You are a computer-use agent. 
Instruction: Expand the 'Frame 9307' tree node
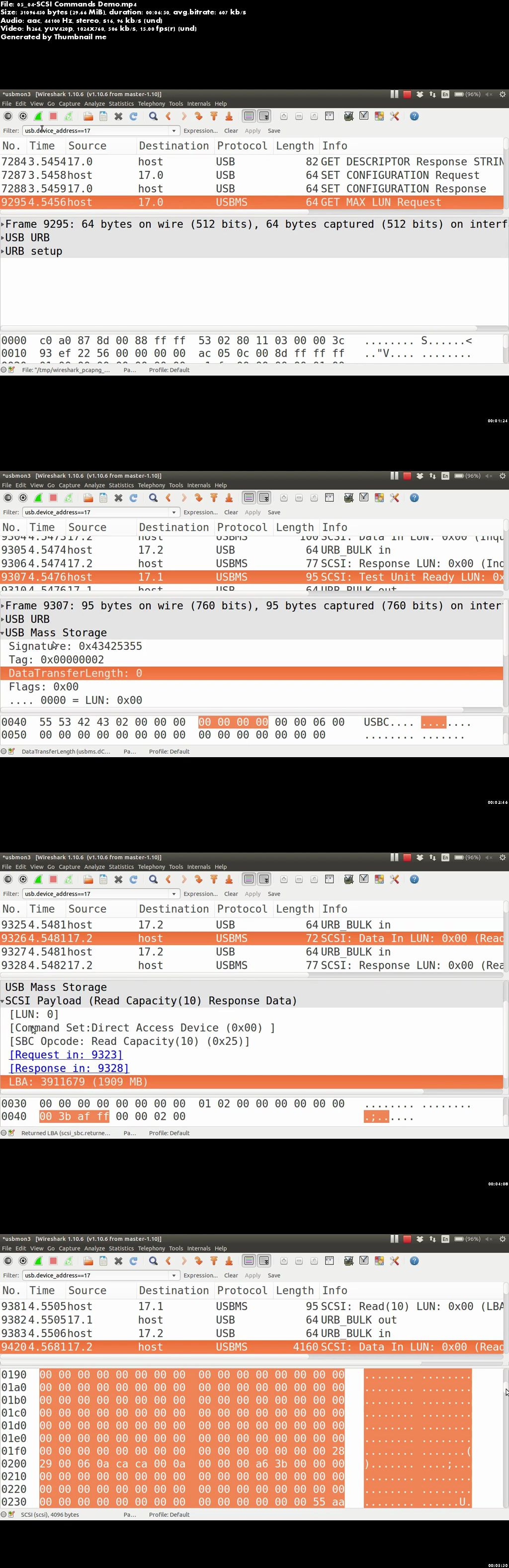tap(2, 606)
